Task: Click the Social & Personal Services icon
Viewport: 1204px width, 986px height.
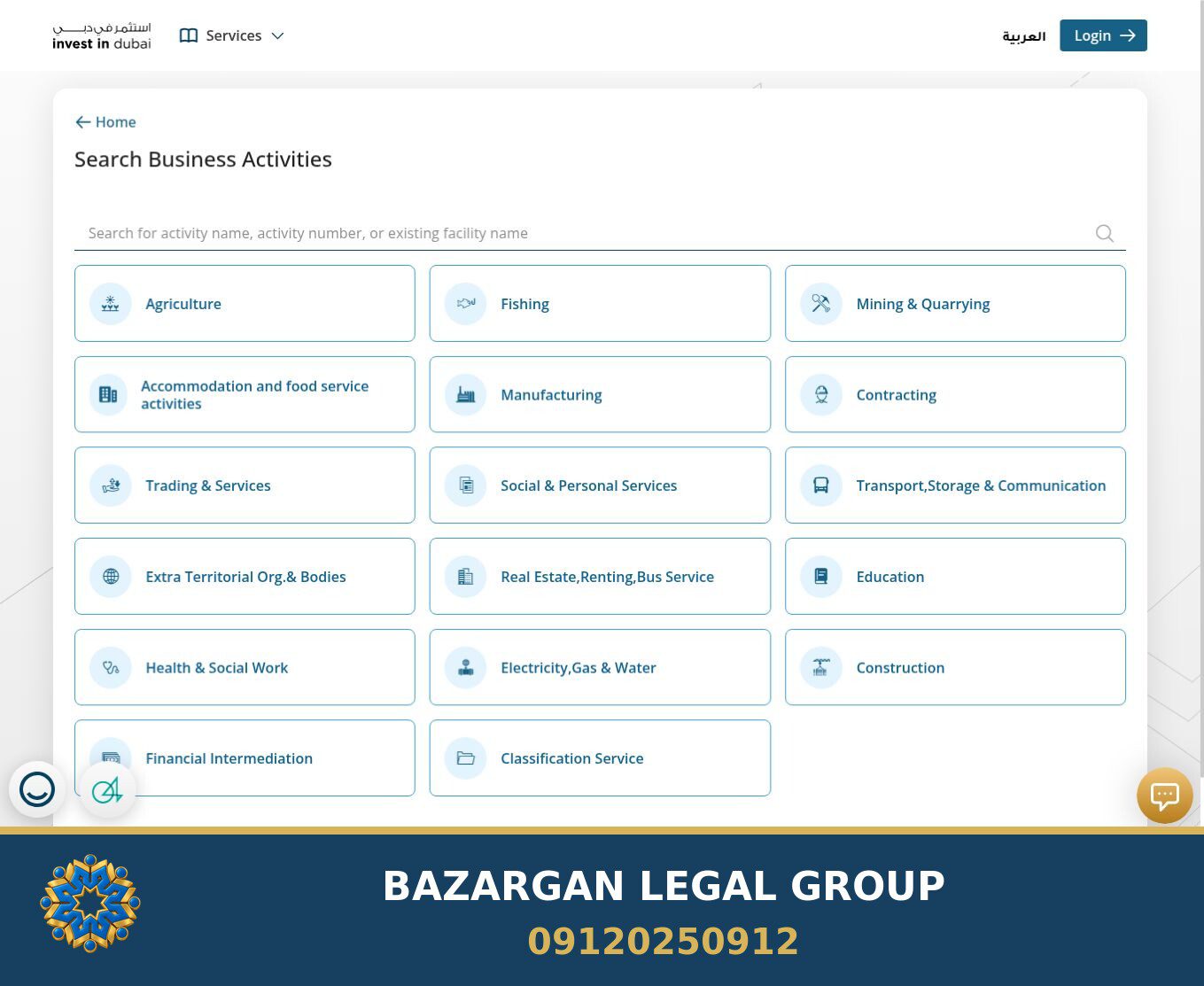Action: coord(466,485)
